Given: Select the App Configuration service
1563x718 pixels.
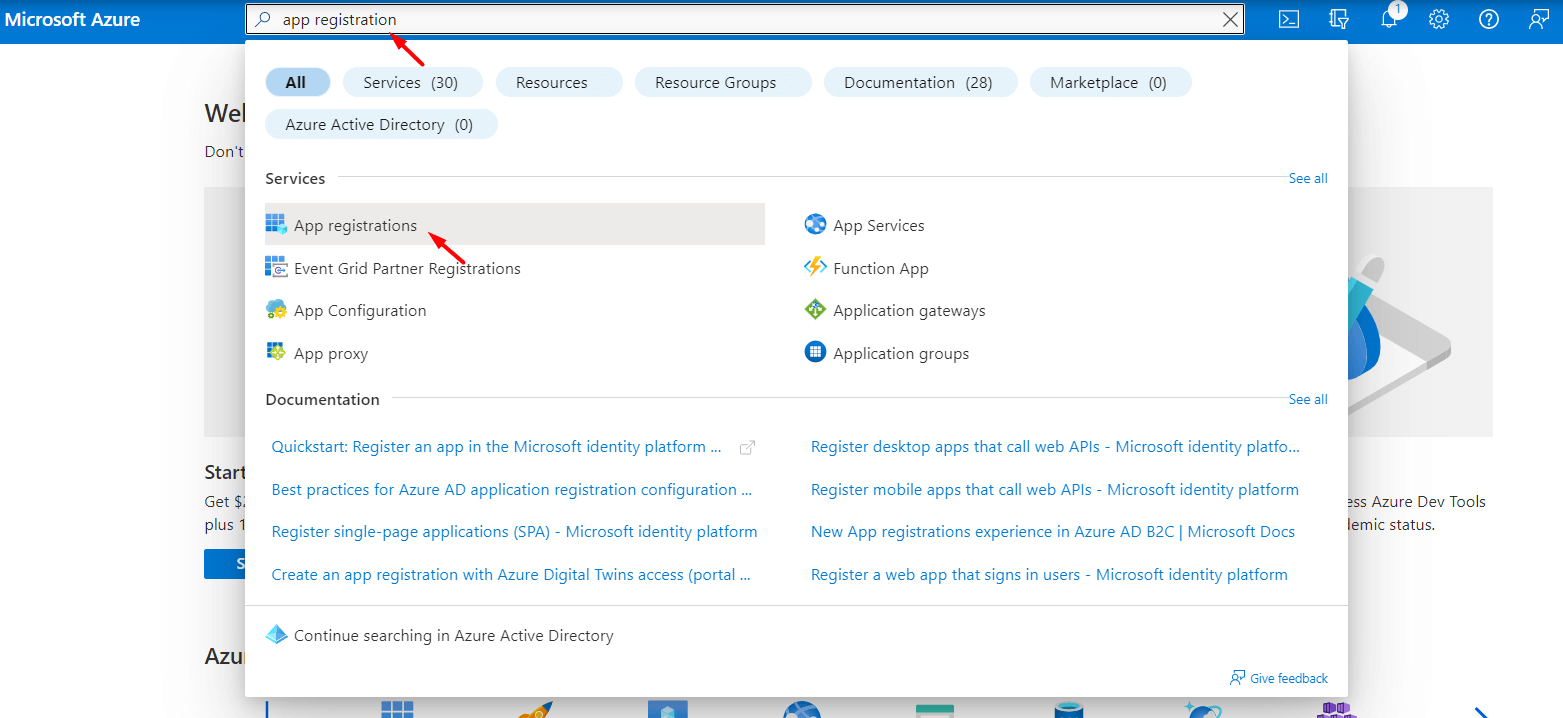Looking at the screenshot, I should 359,310.
